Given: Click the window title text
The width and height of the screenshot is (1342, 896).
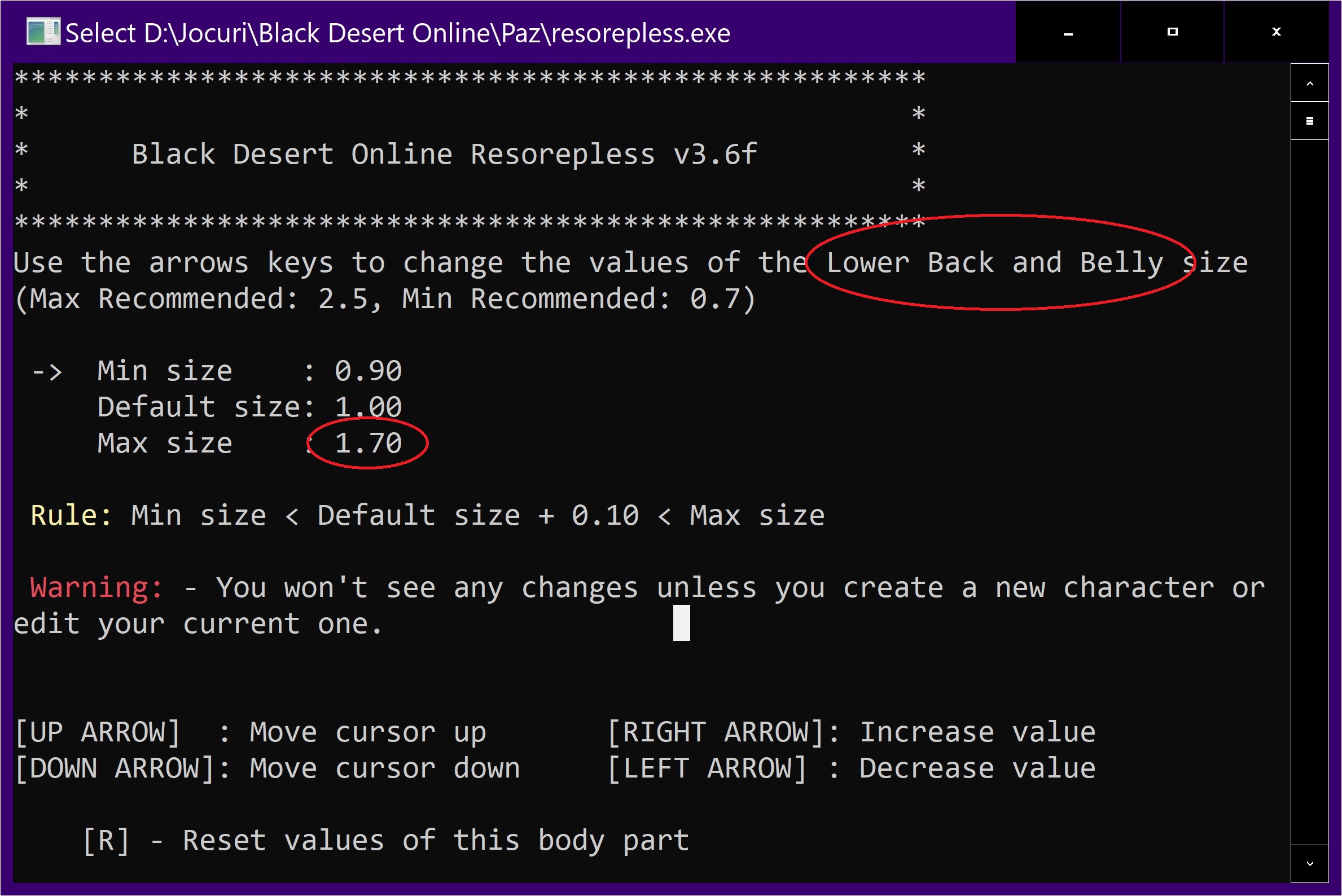Looking at the screenshot, I should [397, 33].
